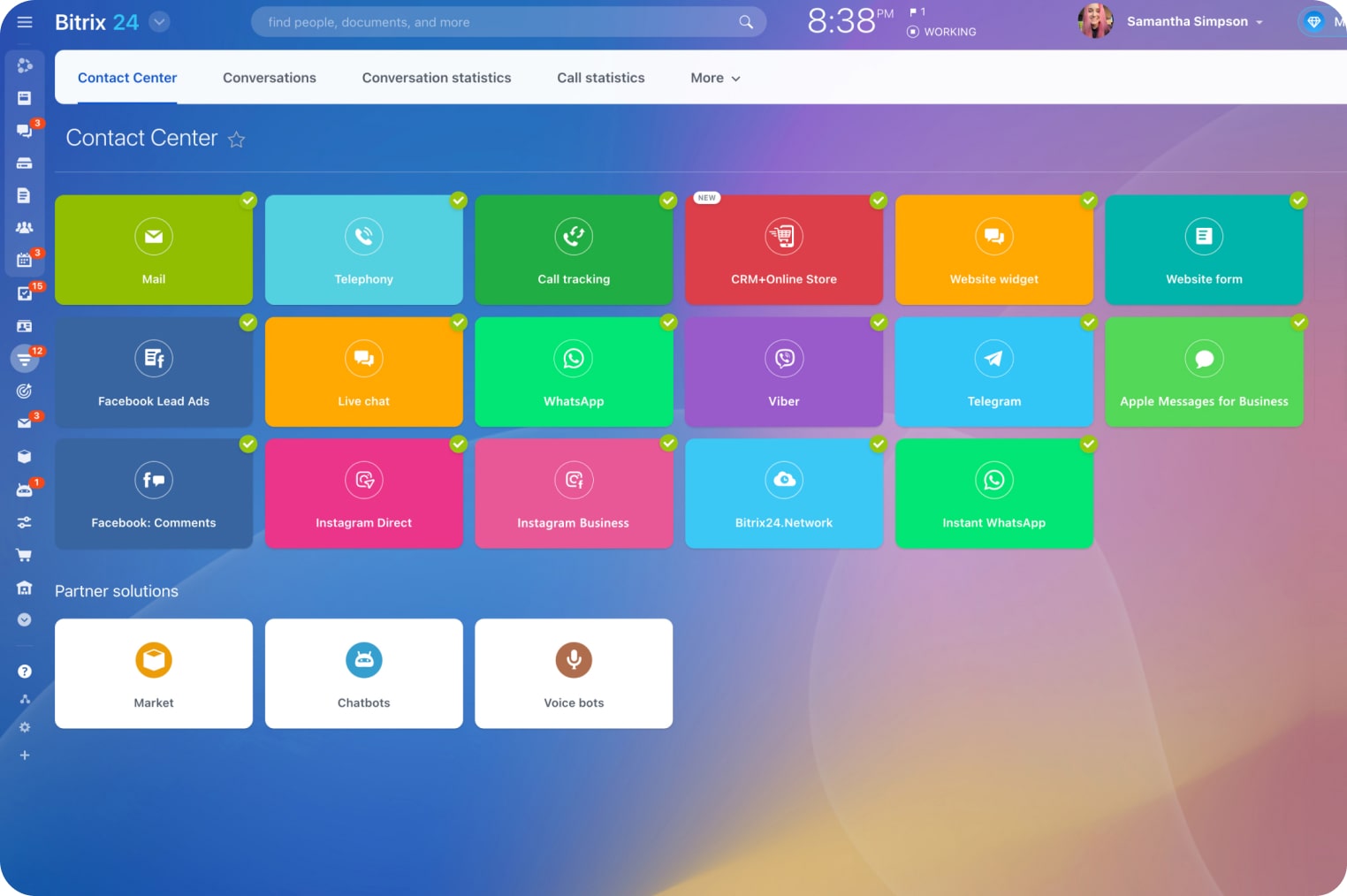Open the WhatsApp connection tile
This screenshot has height=896, width=1347.
pyautogui.click(x=574, y=372)
